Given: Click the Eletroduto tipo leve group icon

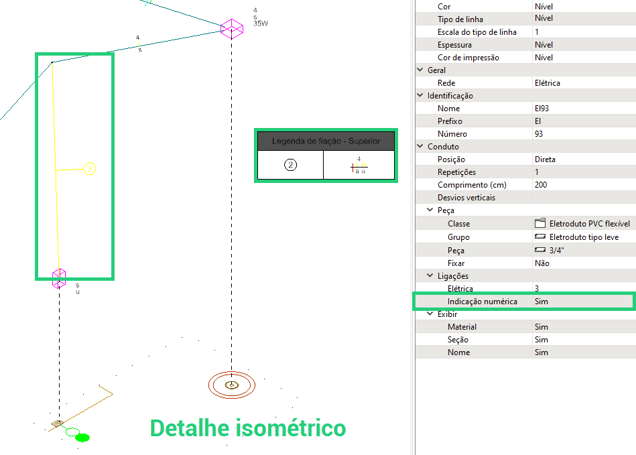Looking at the screenshot, I should (540, 236).
